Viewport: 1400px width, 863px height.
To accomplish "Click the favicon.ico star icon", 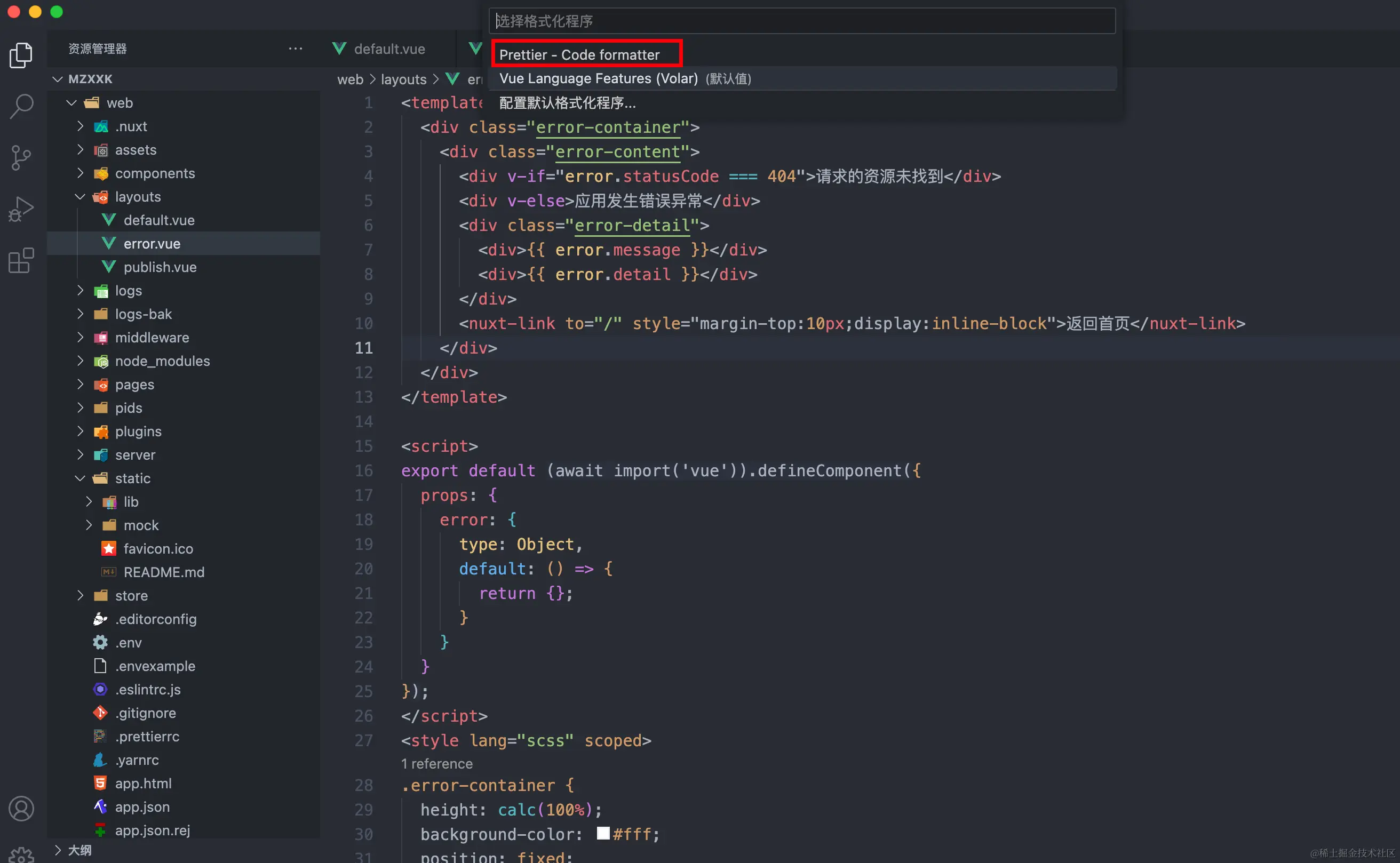I will [108, 548].
